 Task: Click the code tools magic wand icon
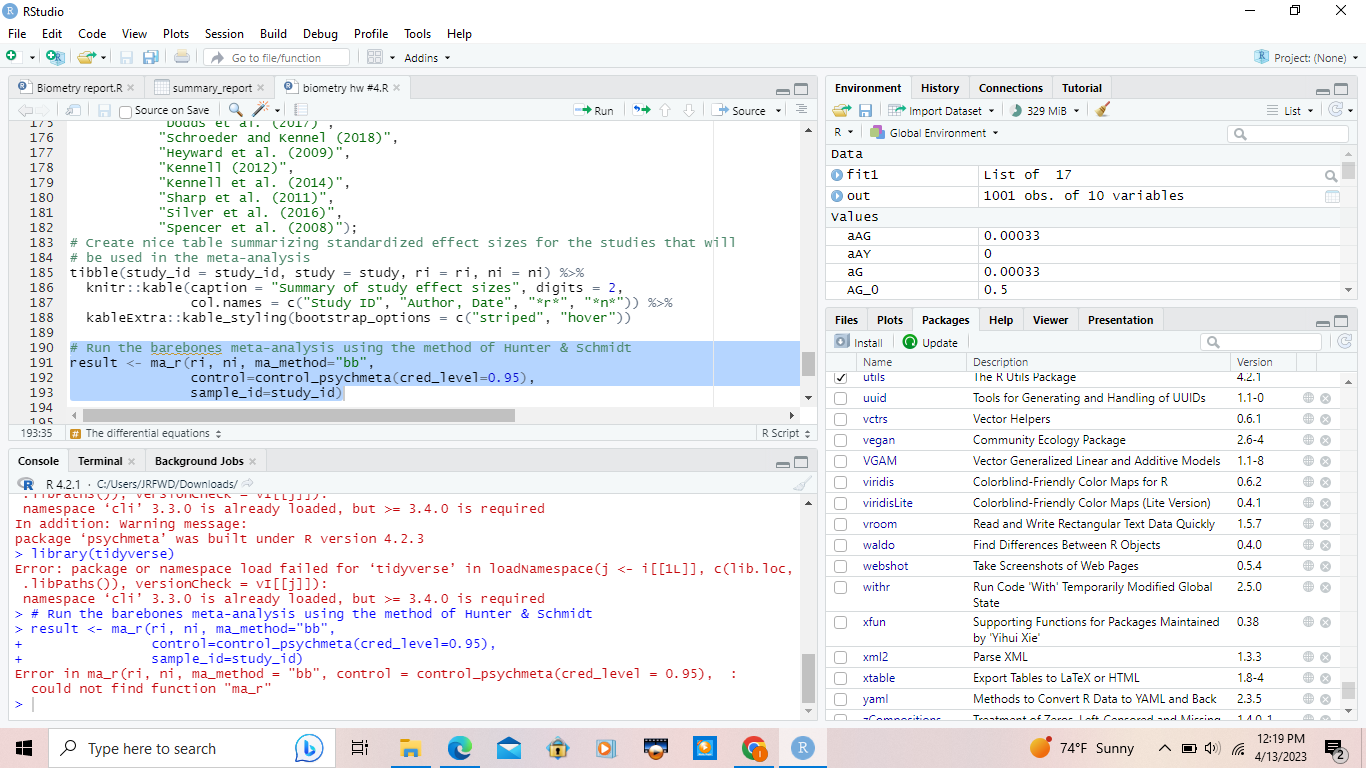[x=260, y=110]
